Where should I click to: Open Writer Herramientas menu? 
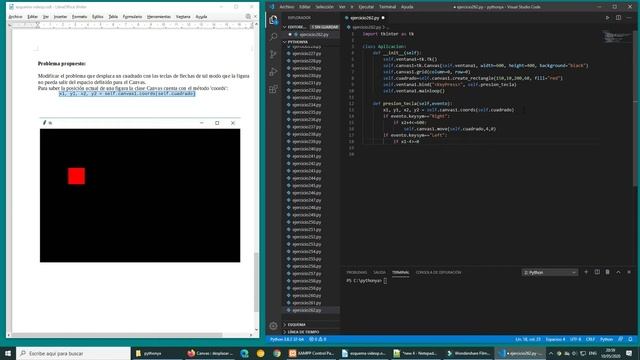(158, 17)
